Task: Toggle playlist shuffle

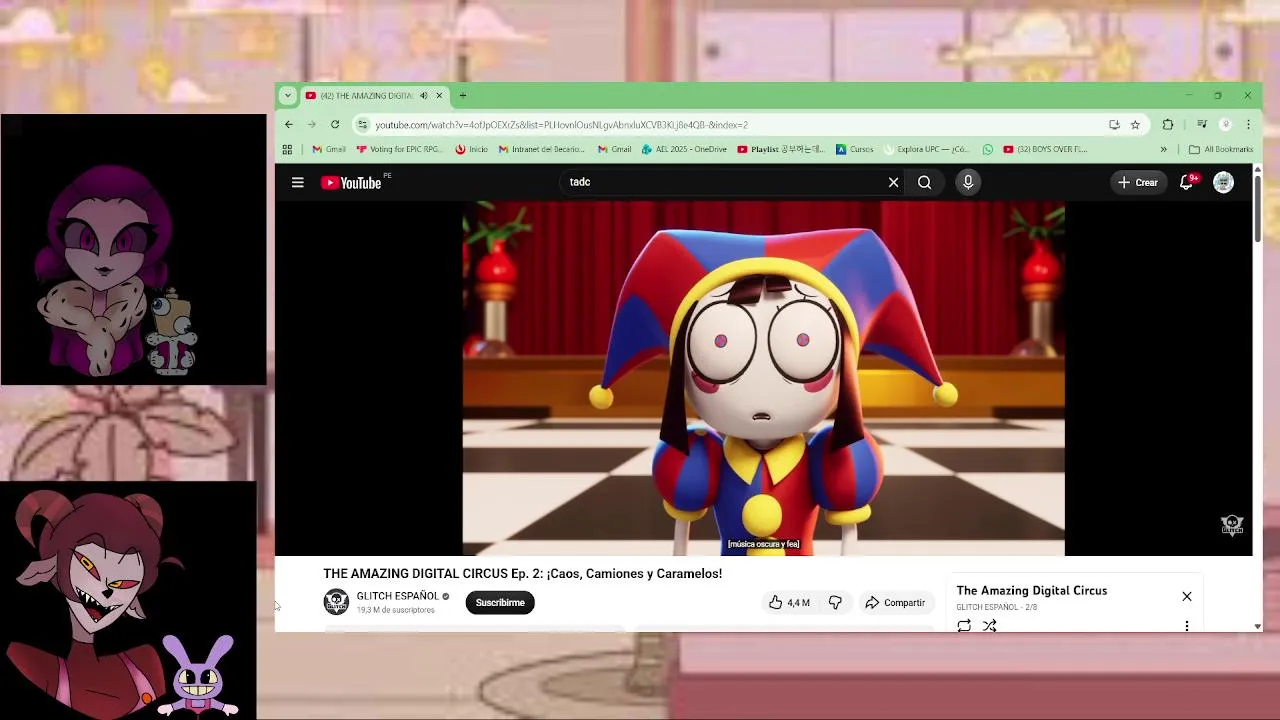Action: [989, 626]
